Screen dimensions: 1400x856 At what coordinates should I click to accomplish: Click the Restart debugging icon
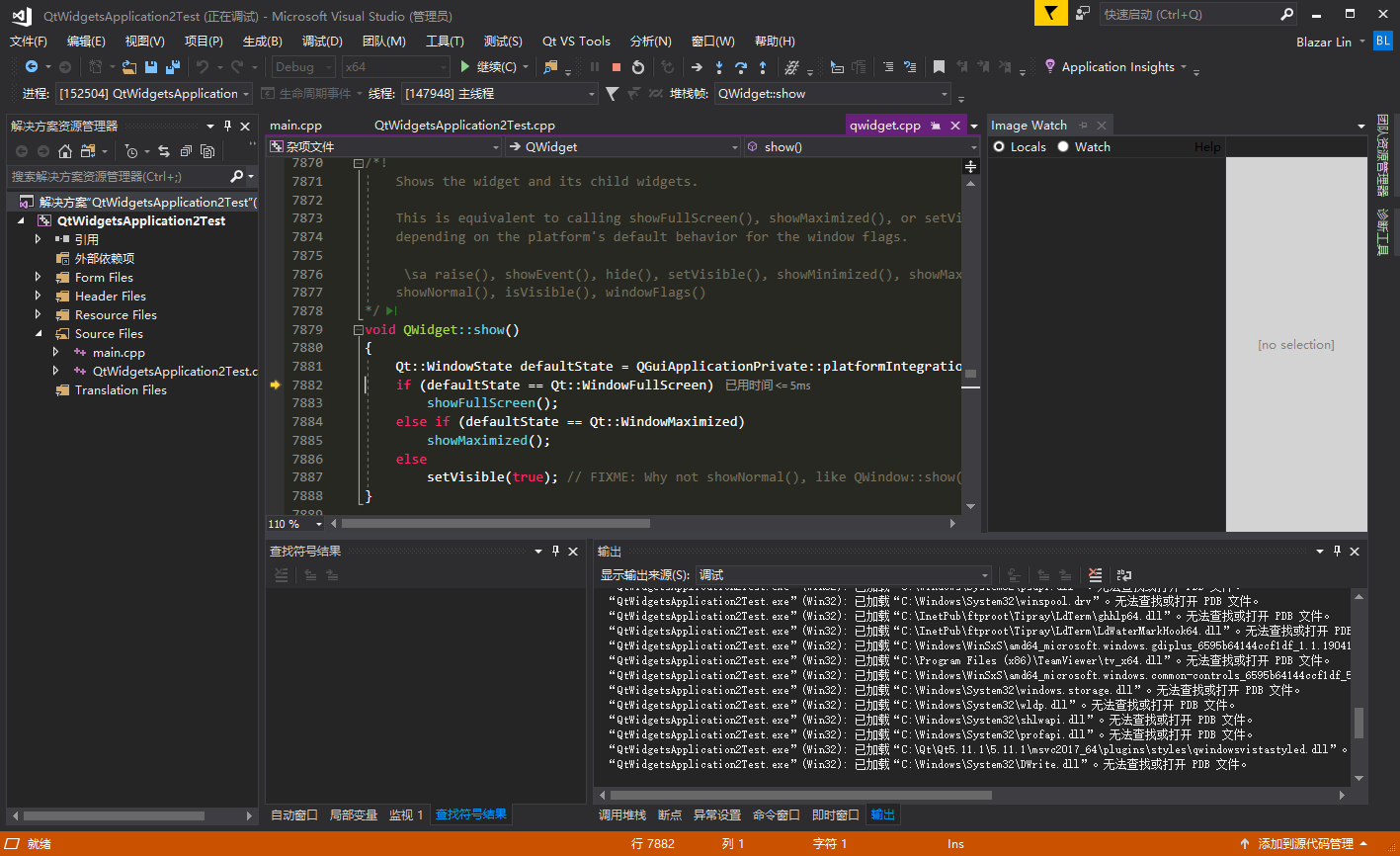[x=638, y=67]
